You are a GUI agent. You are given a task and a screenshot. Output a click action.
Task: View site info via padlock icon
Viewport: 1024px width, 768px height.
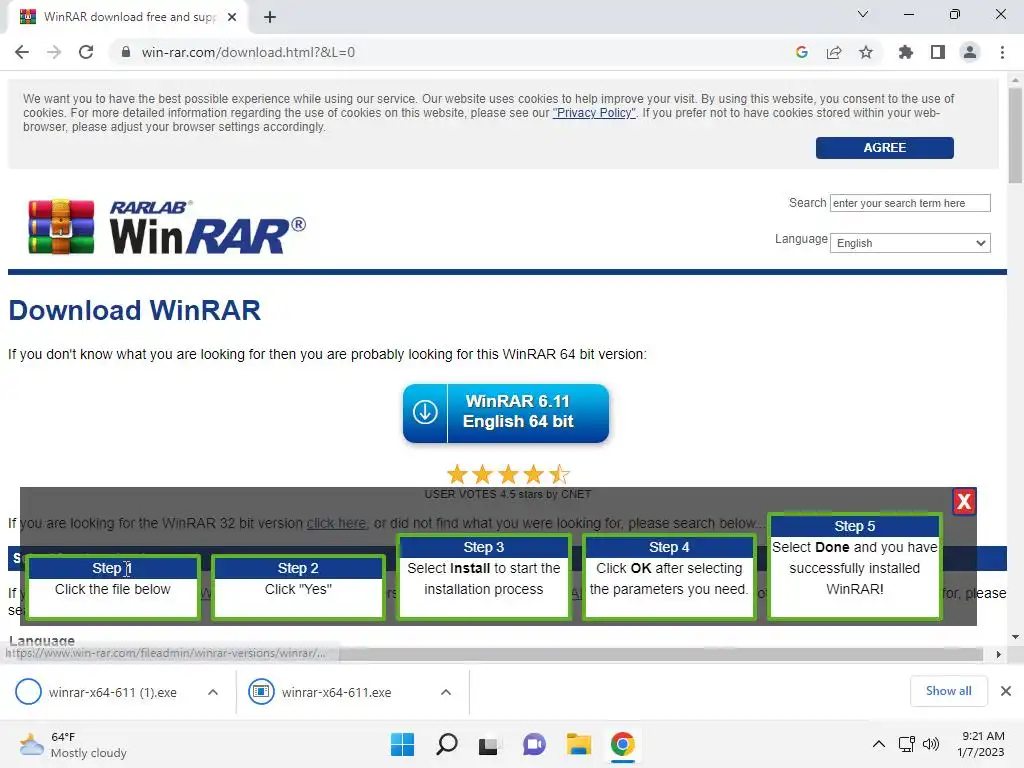[x=126, y=52]
